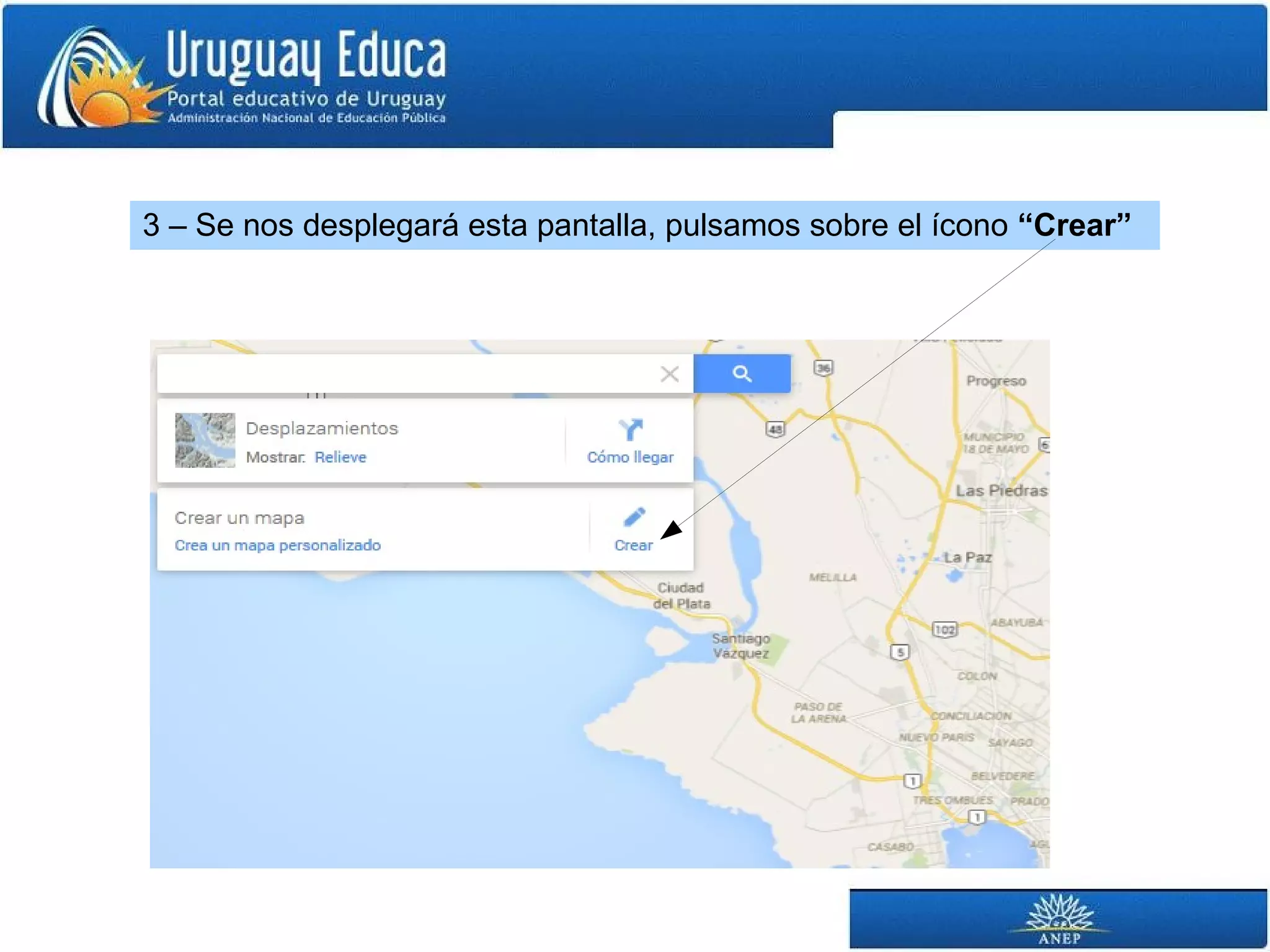Click the Ciudad del Plata label
This screenshot has width=1270, height=952.
681,596
